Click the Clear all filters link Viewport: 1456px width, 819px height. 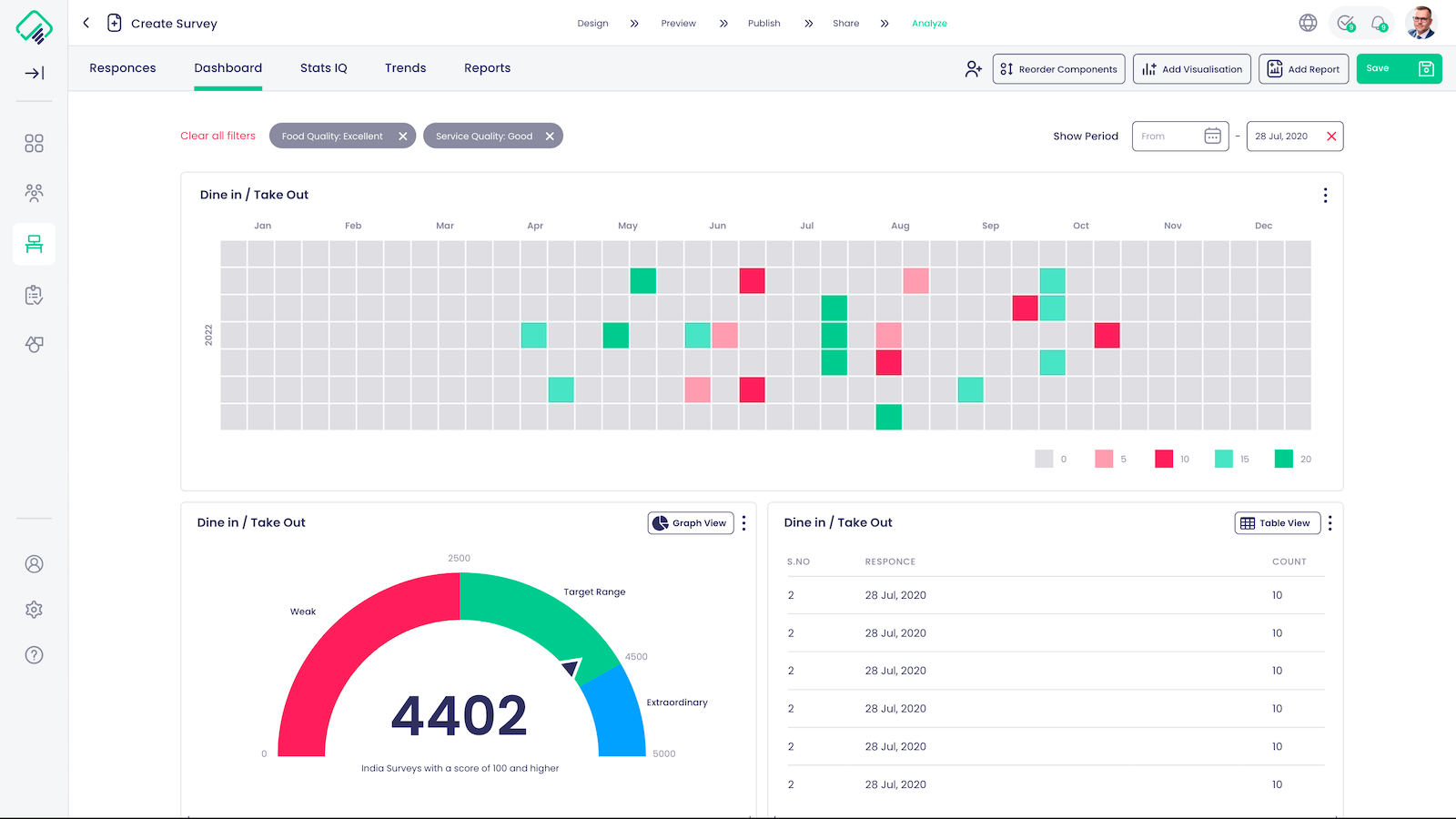[x=217, y=136]
